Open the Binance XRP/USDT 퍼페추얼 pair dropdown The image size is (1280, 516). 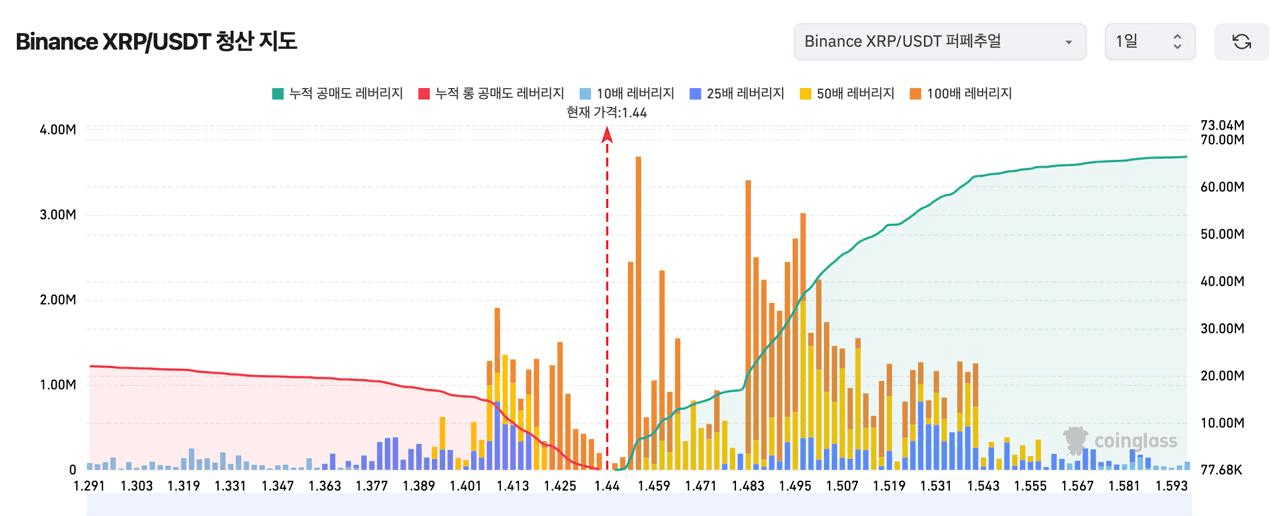point(939,42)
